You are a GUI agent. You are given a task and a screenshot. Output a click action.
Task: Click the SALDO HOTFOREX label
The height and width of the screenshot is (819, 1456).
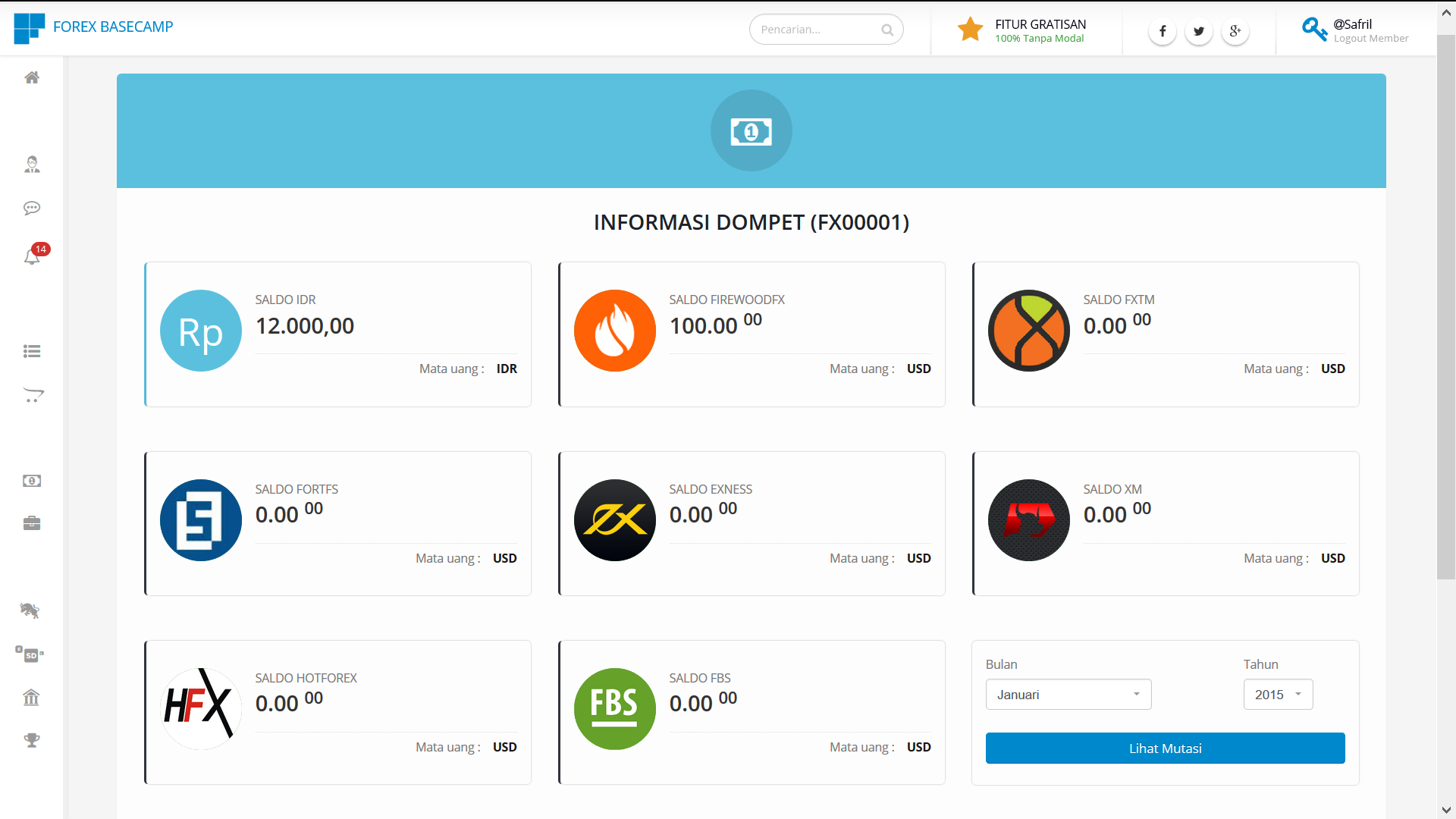[x=306, y=678]
